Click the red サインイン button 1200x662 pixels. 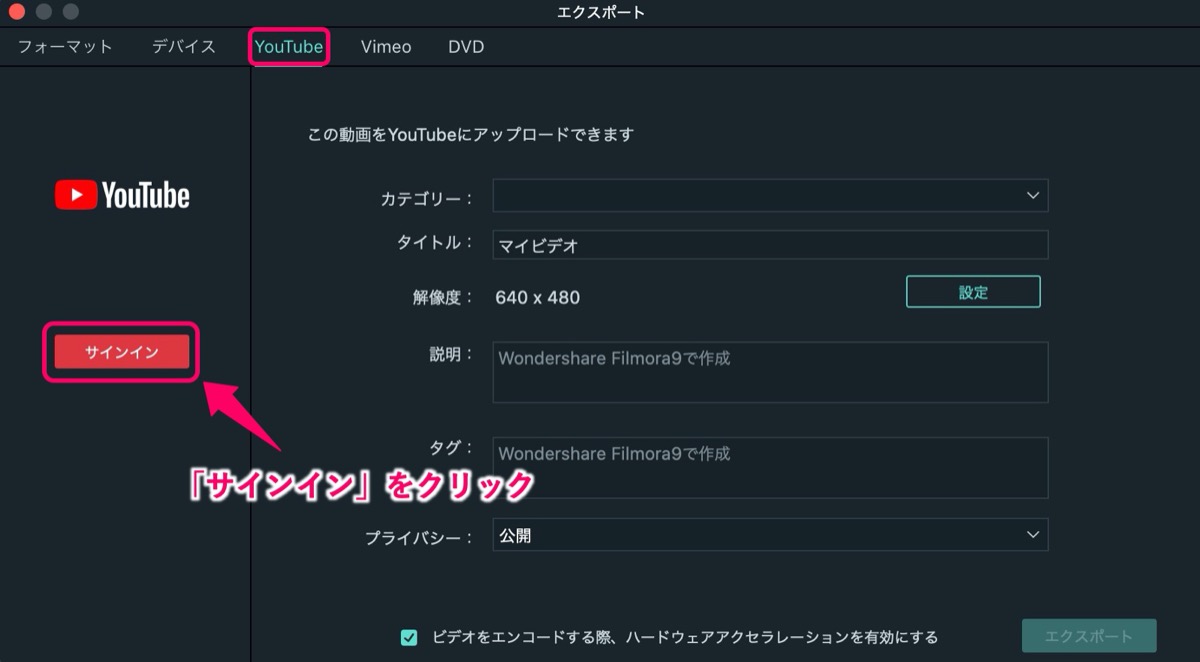pos(122,352)
